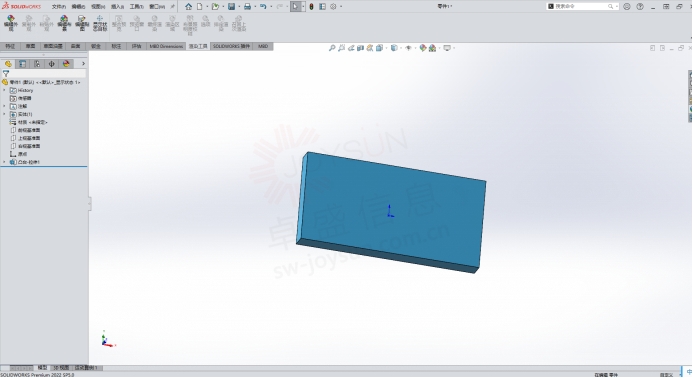The height and width of the screenshot is (378, 693).
Task: Click the Edit Appearance (编辑外观) ribbon icon
Action: point(11,23)
